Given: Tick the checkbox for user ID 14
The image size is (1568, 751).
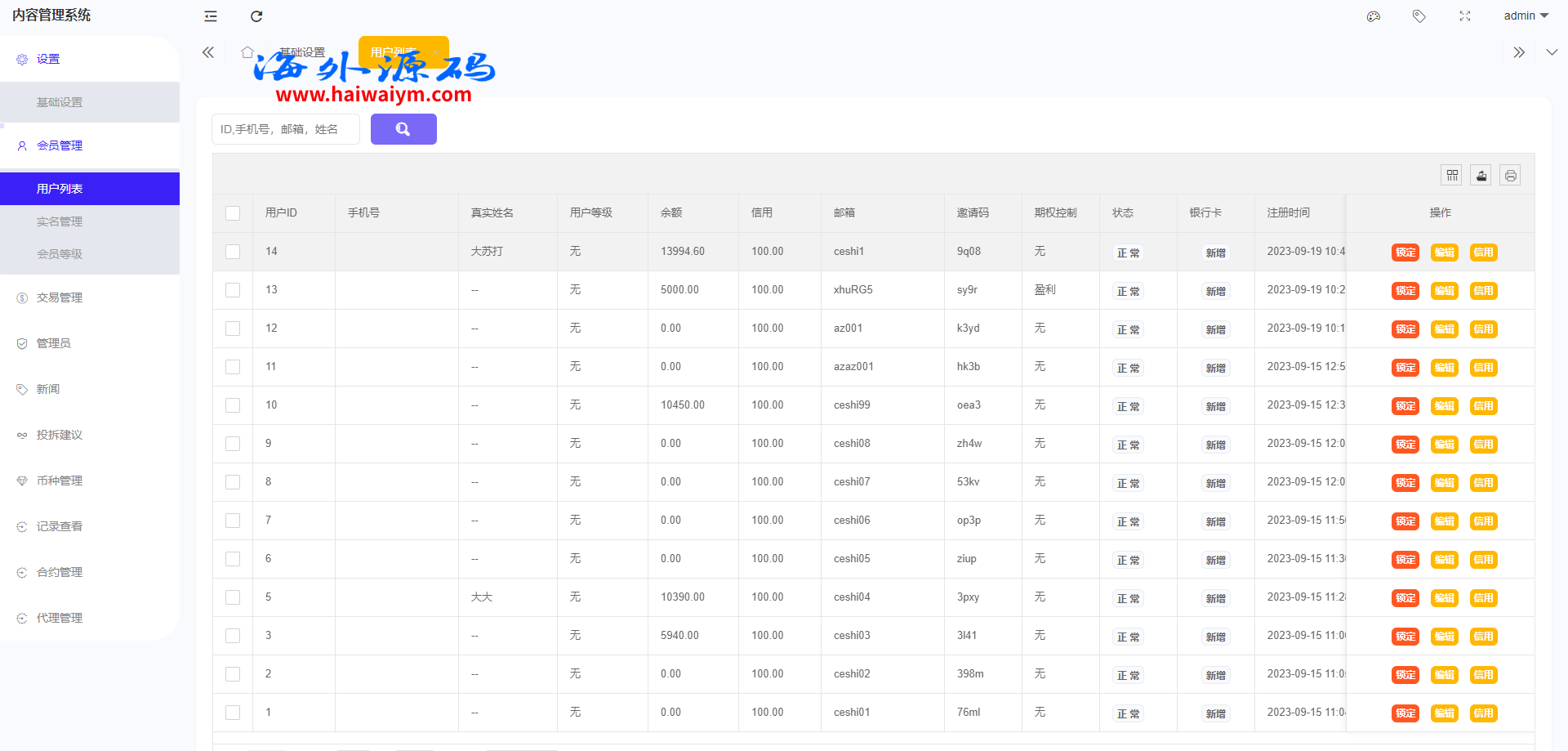Looking at the screenshot, I should coord(233,252).
